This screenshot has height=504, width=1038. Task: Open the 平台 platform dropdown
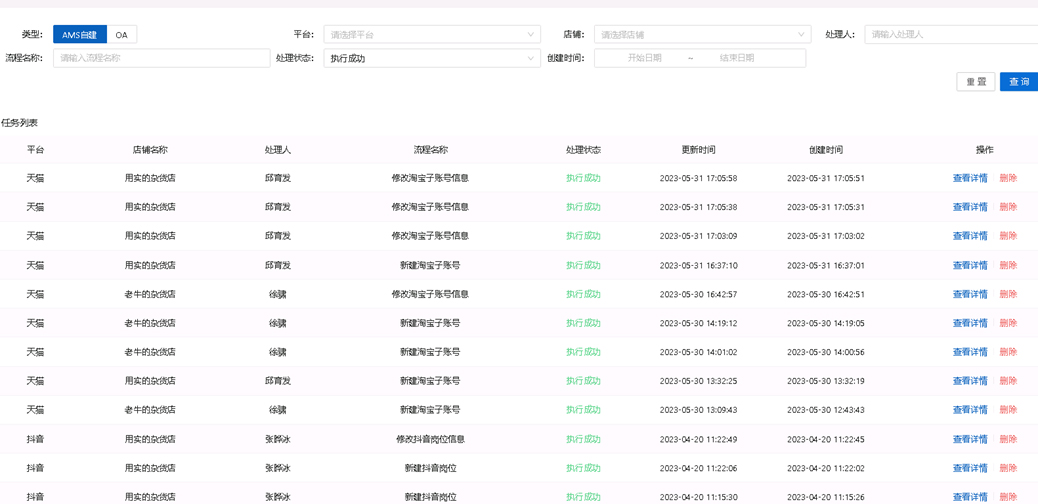coord(432,35)
